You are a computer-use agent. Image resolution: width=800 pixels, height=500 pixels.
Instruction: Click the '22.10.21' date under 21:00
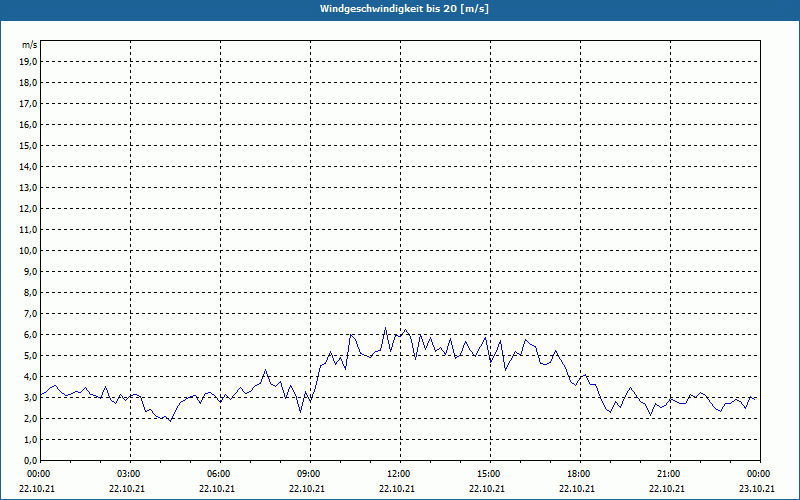(x=667, y=489)
